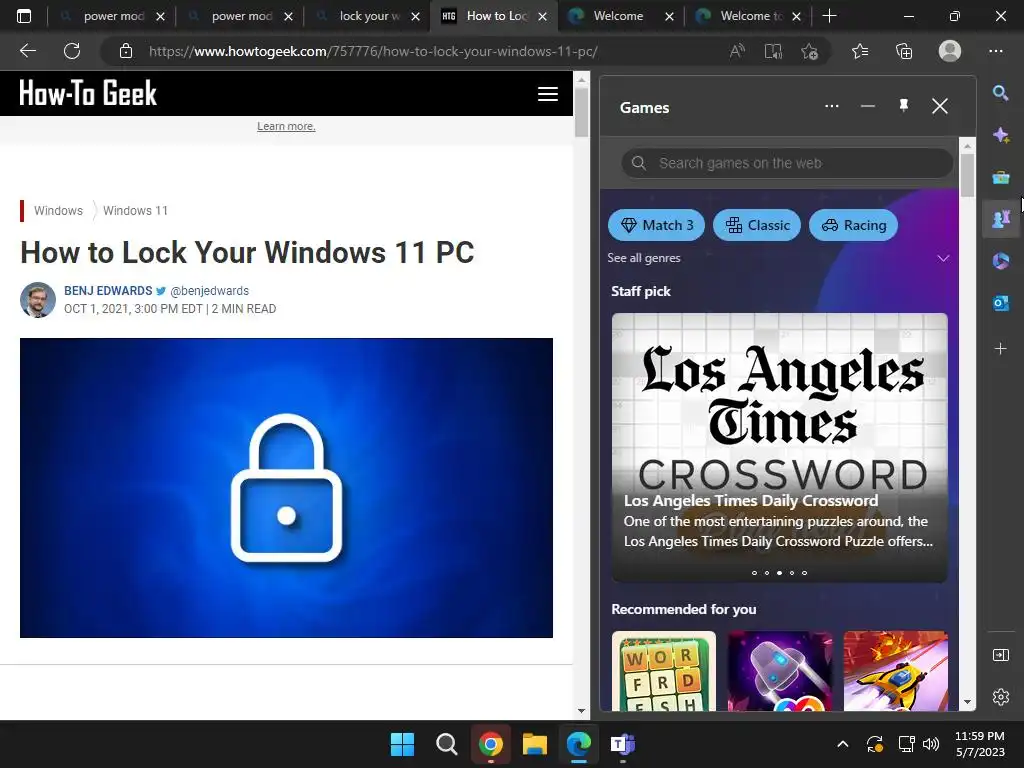Select Classic genre chip
This screenshot has height=768, width=1024.
pyautogui.click(x=757, y=225)
